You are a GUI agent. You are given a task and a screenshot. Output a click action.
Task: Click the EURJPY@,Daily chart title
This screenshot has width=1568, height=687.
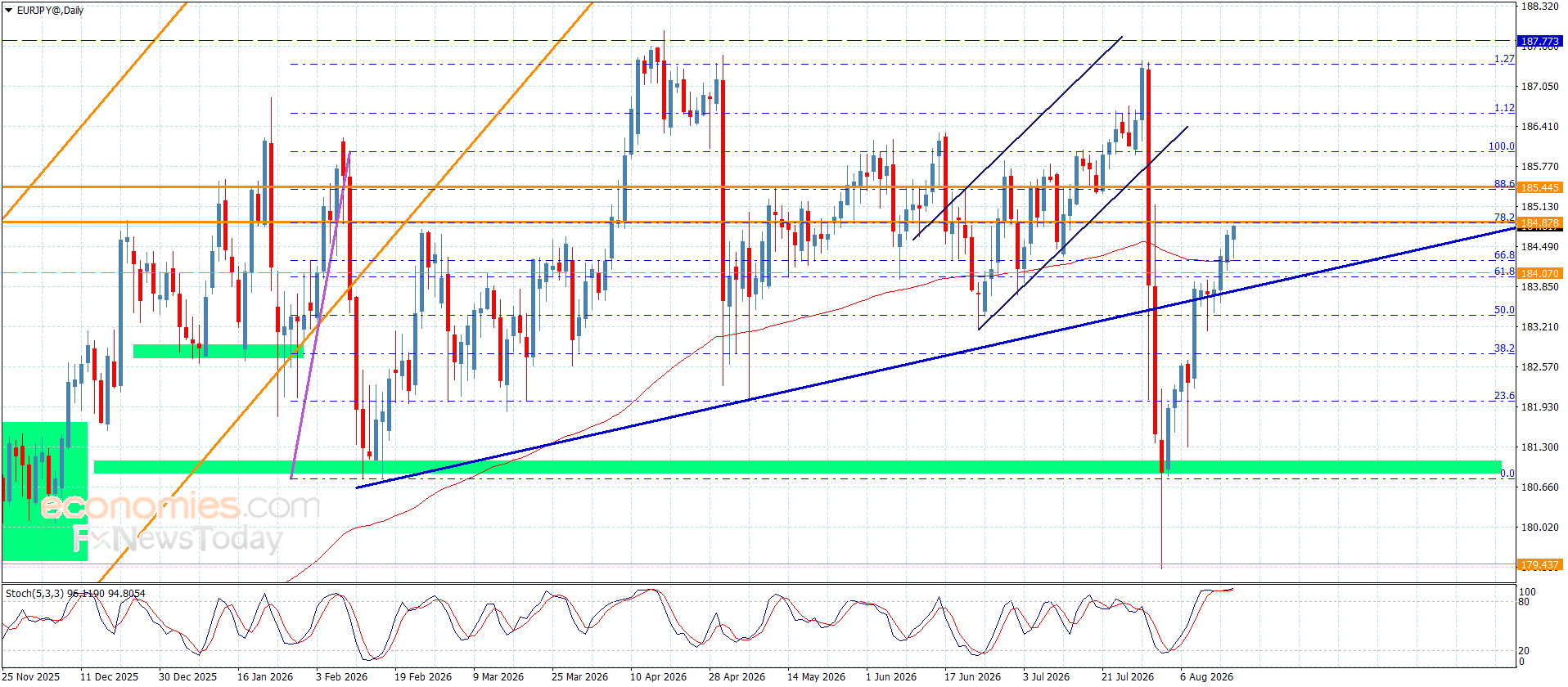point(50,11)
